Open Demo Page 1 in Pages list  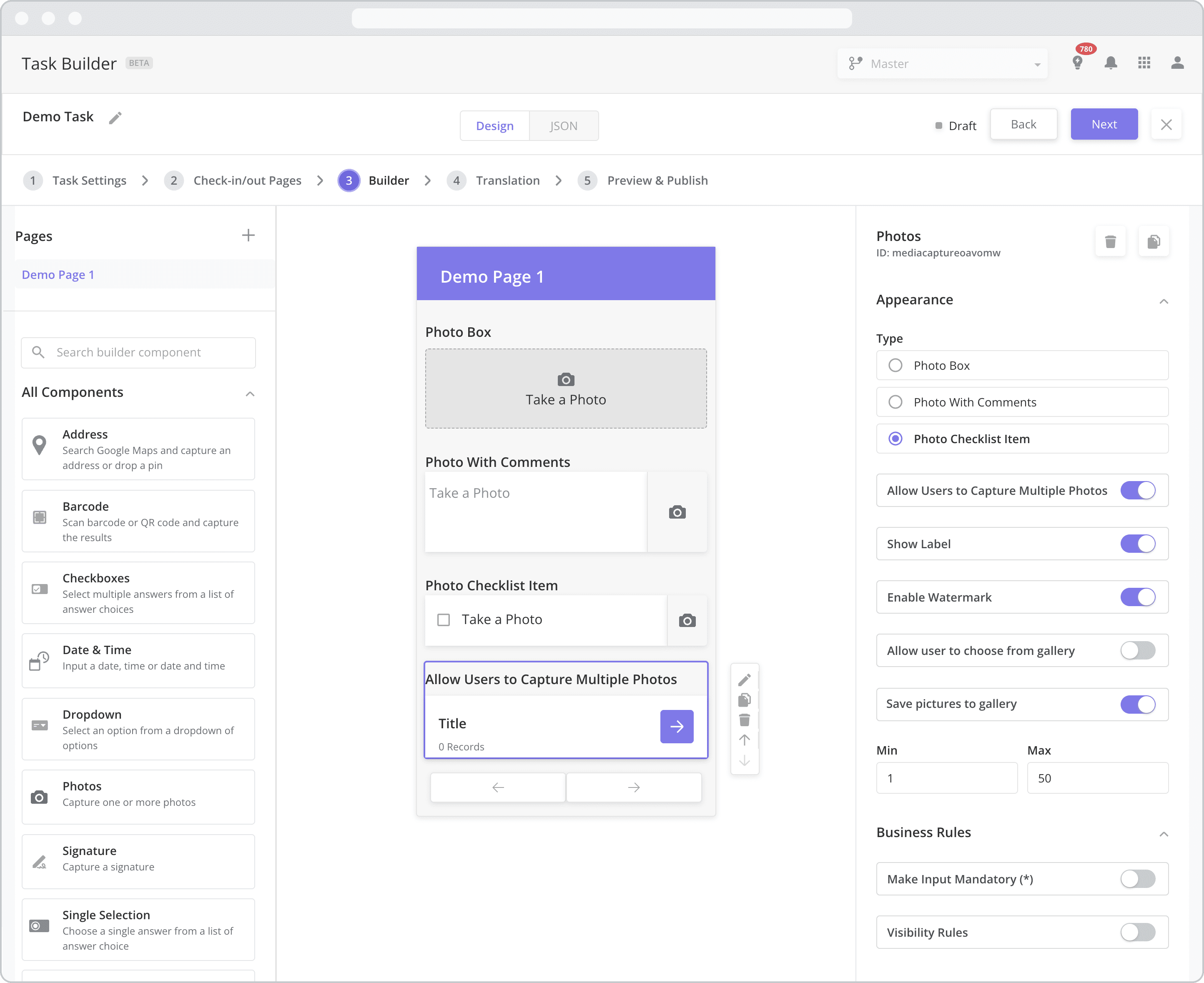(58, 275)
